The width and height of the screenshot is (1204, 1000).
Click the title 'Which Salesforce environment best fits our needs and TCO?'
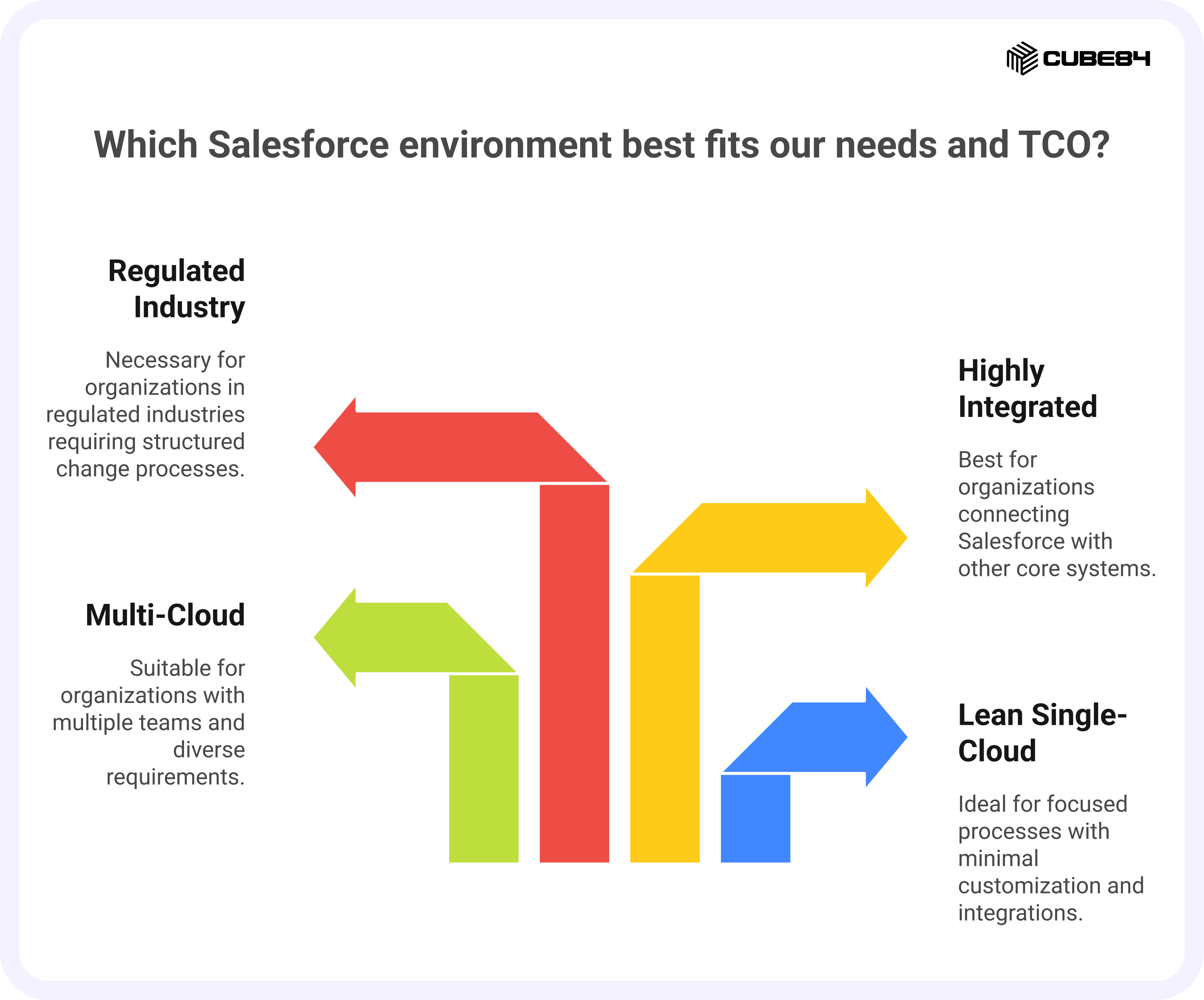pyautogui.click(x=602, y=145)
